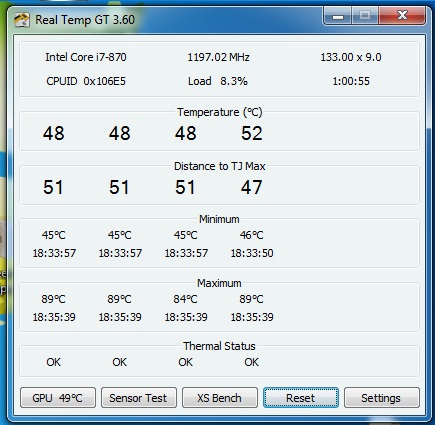The width and height of the screenshot is (435, 425).
Task: Start the XS Bench benchmark
Action: 220,398
